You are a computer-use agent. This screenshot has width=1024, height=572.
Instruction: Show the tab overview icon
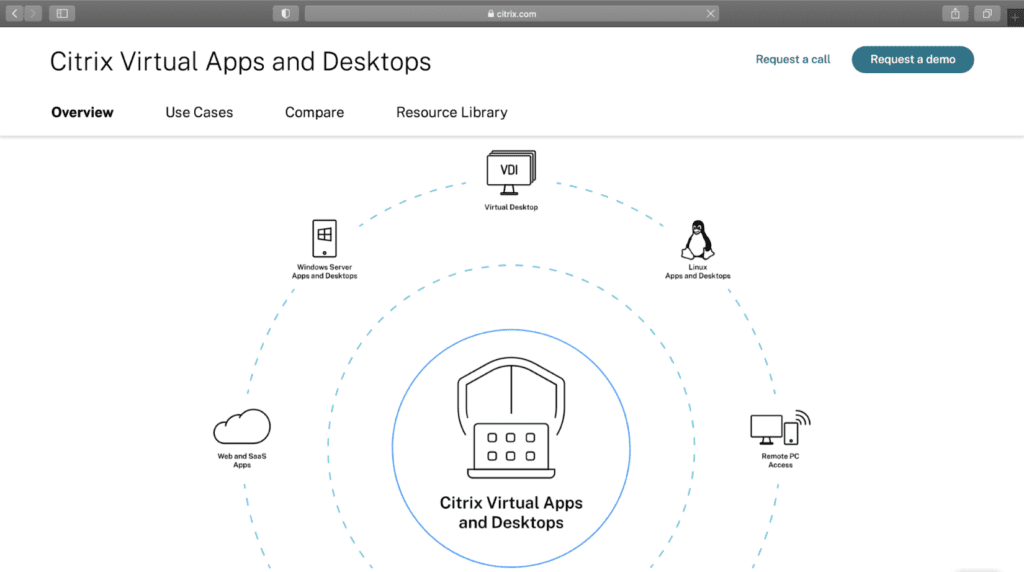coord(987,13)
